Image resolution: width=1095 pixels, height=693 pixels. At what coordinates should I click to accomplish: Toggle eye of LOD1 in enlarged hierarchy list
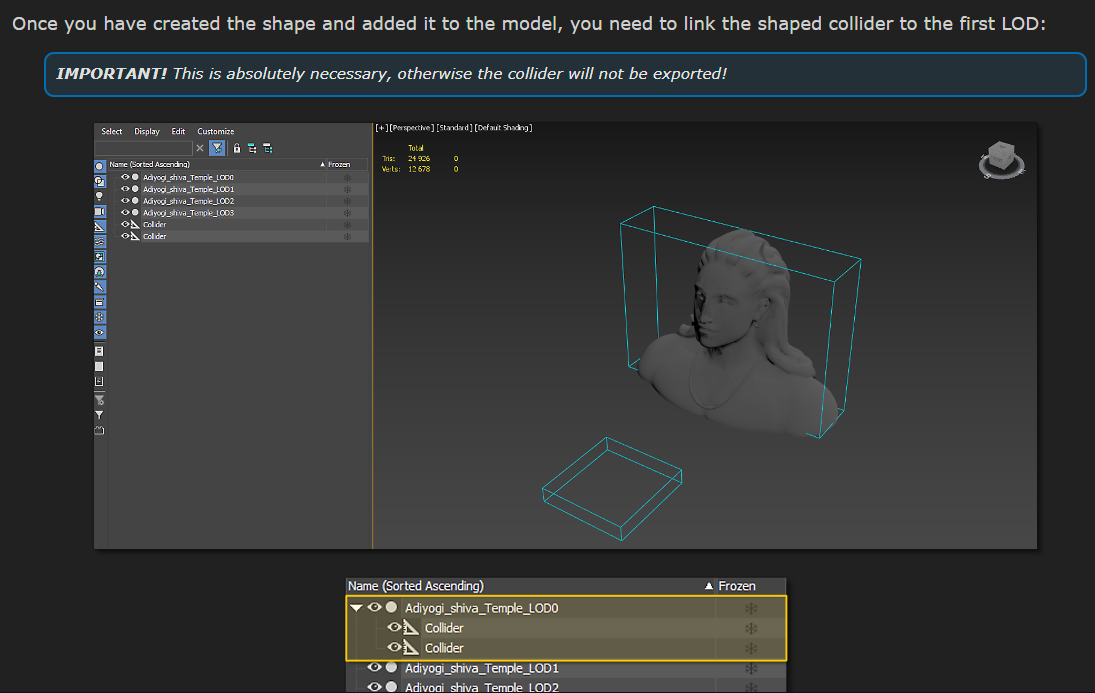(x=374, y=667)
